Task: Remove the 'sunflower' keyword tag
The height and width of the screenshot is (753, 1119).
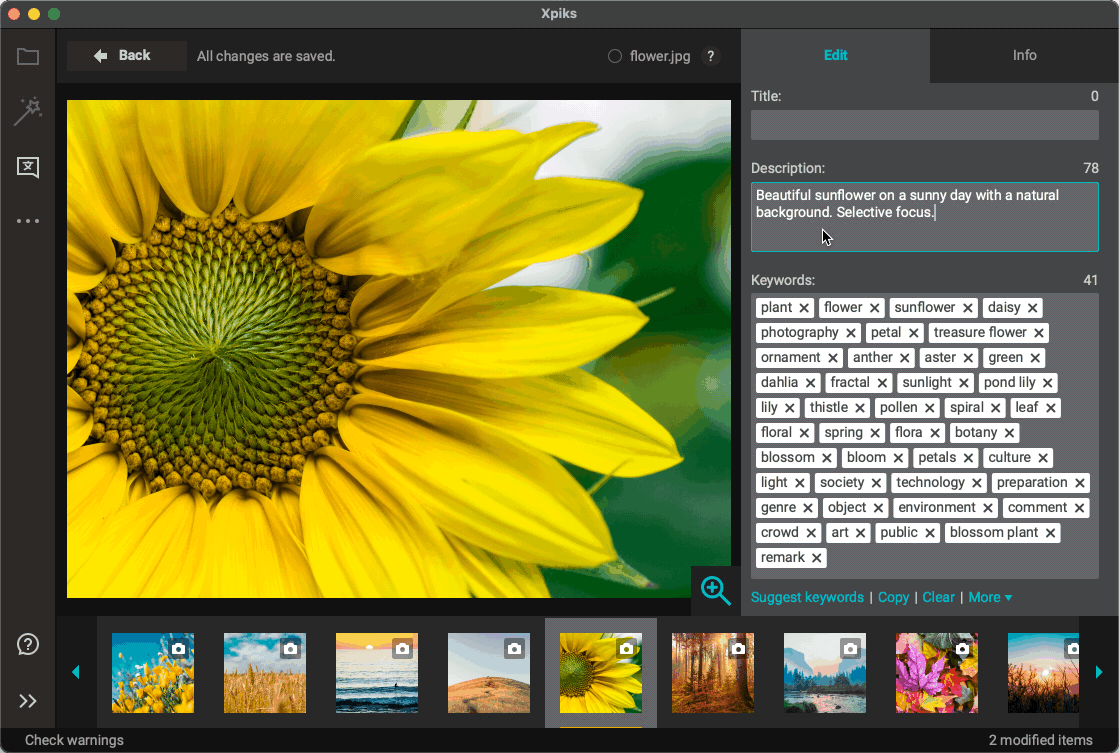Action: coord(968,308)
